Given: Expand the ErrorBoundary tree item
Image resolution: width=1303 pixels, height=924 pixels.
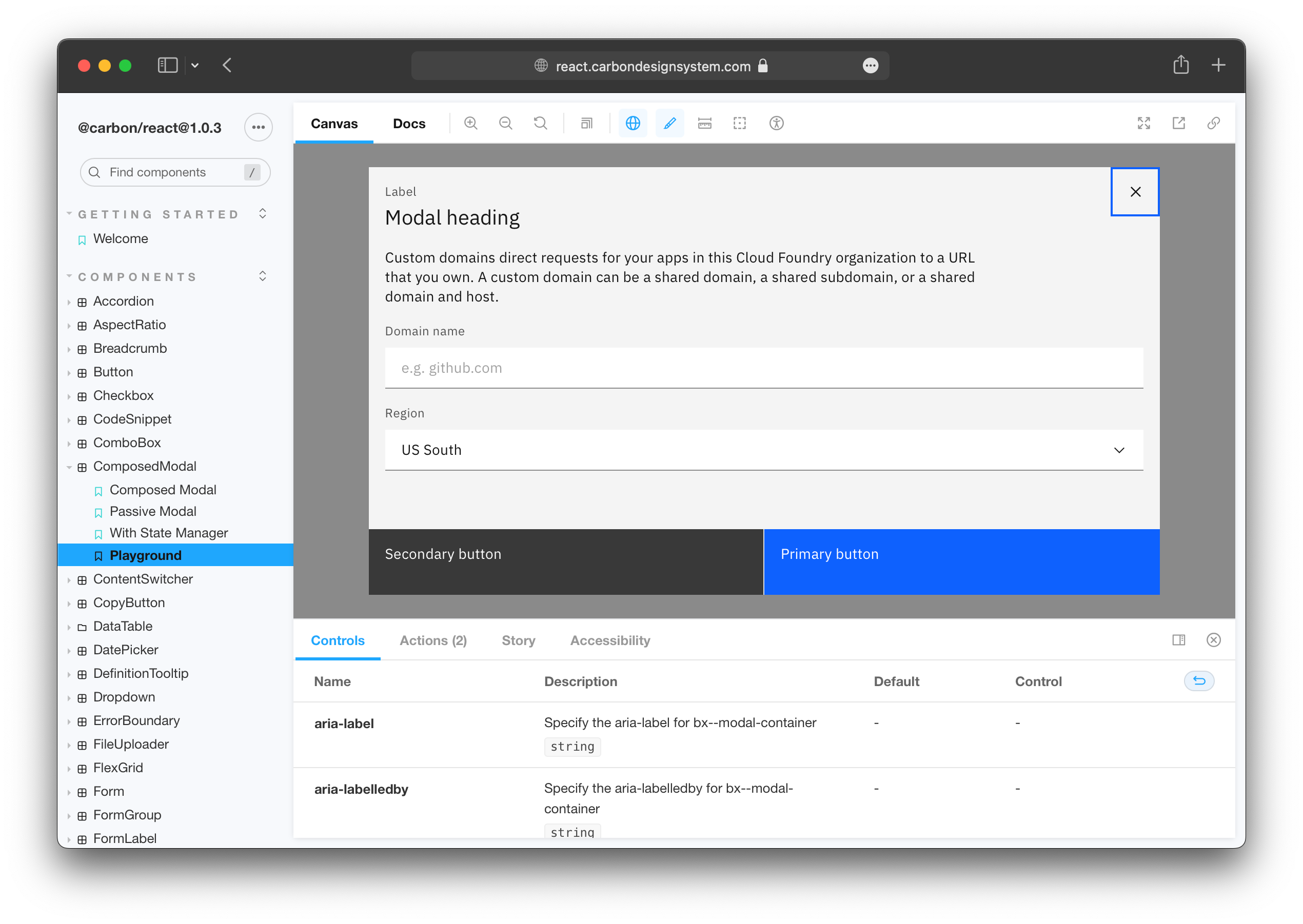Looking at the screenshot, I should click(x=136, y=720).
